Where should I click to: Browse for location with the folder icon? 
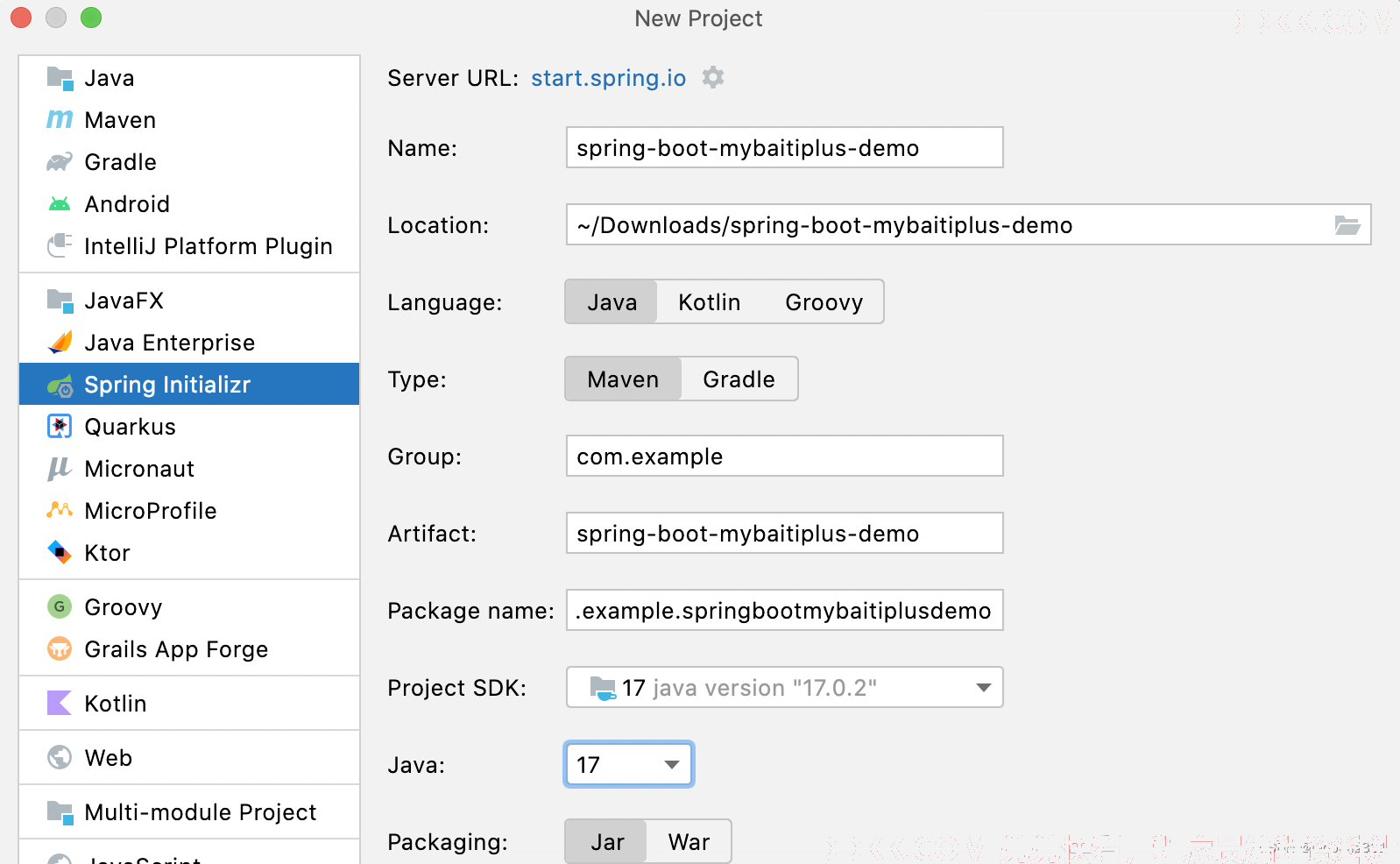coord(1347,225)
